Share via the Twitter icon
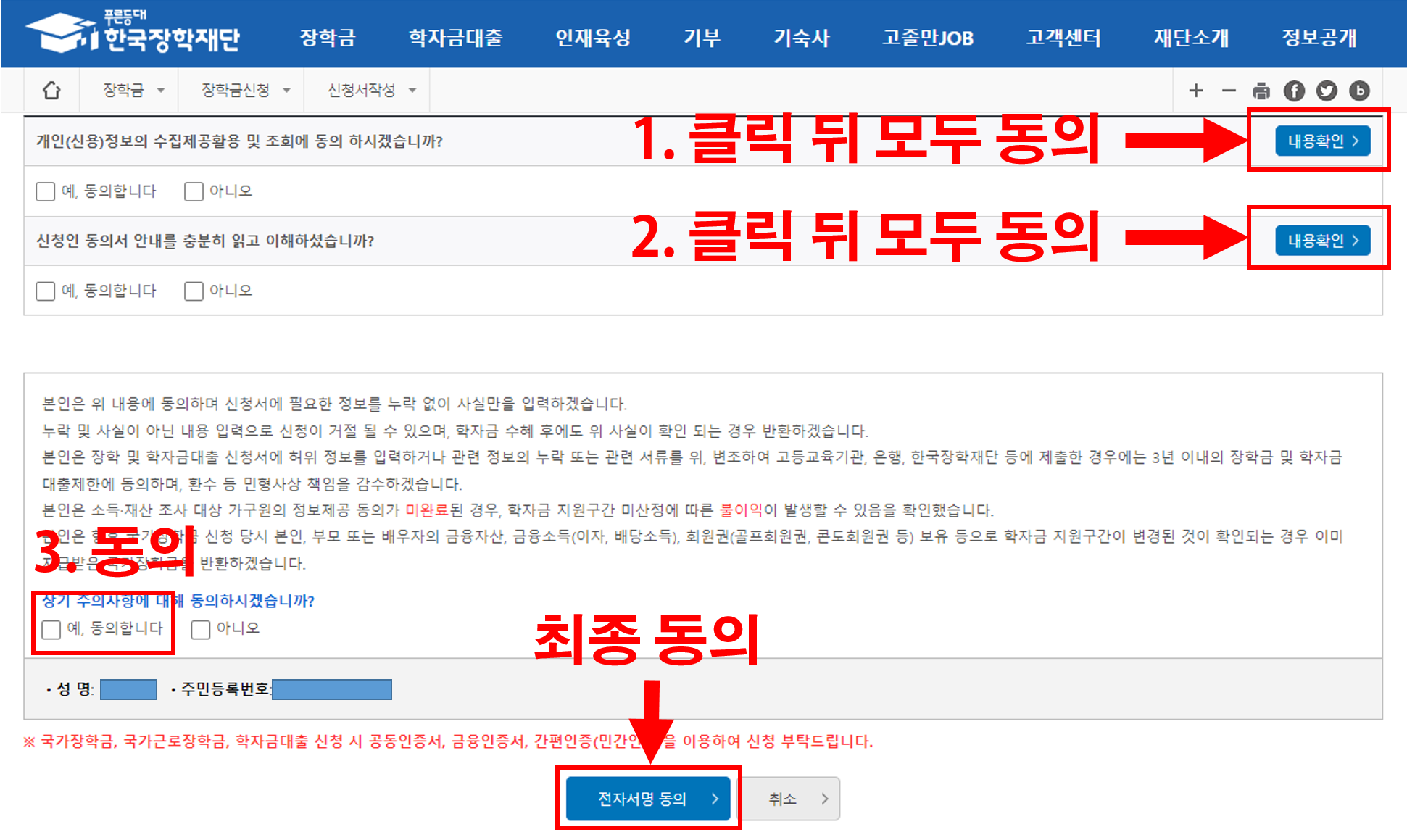The height and width of the screenshot is (840, 1407). click(x=1327, y=91)
